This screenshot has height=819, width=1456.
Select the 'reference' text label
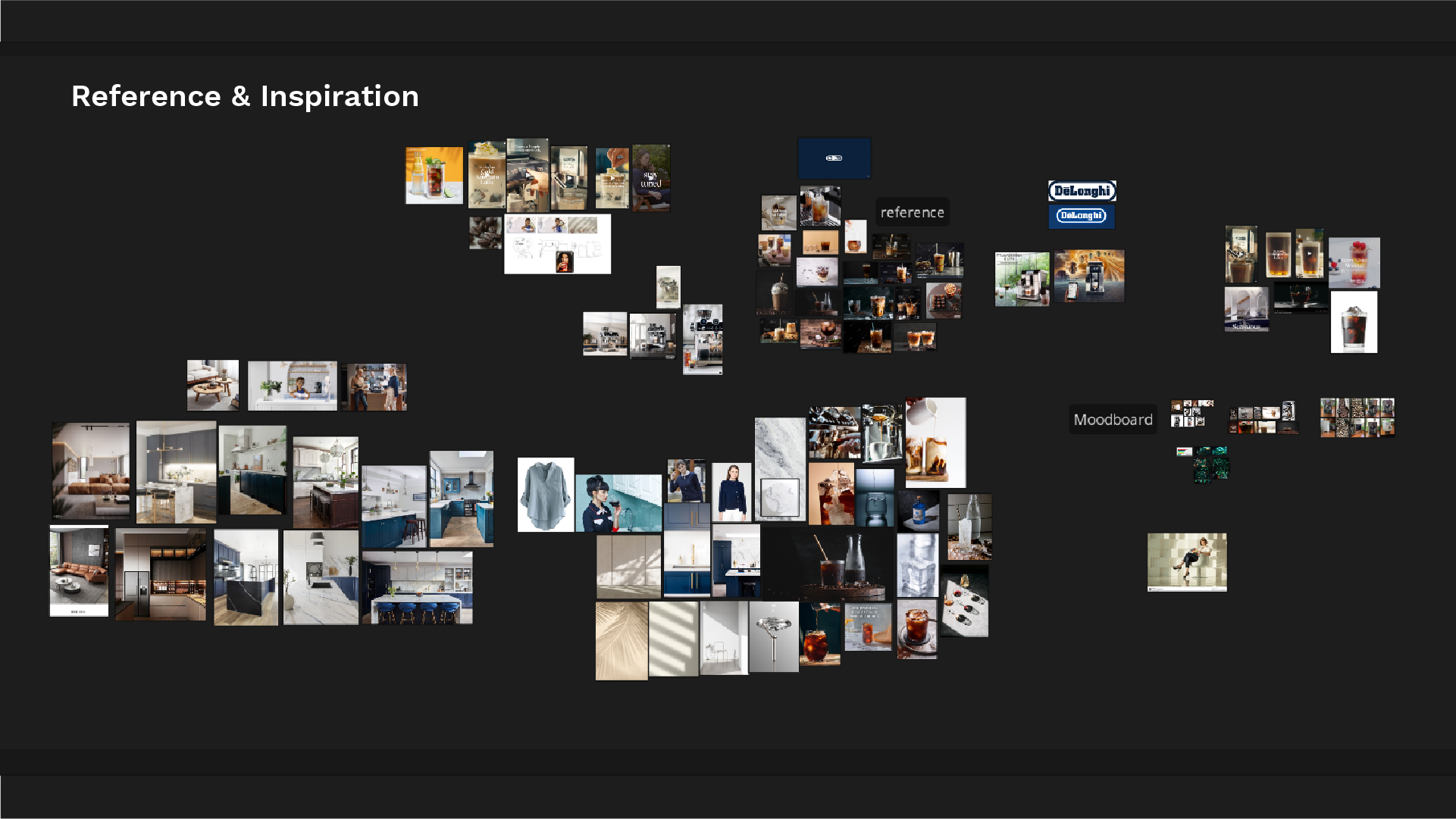(x=912, y=213)
